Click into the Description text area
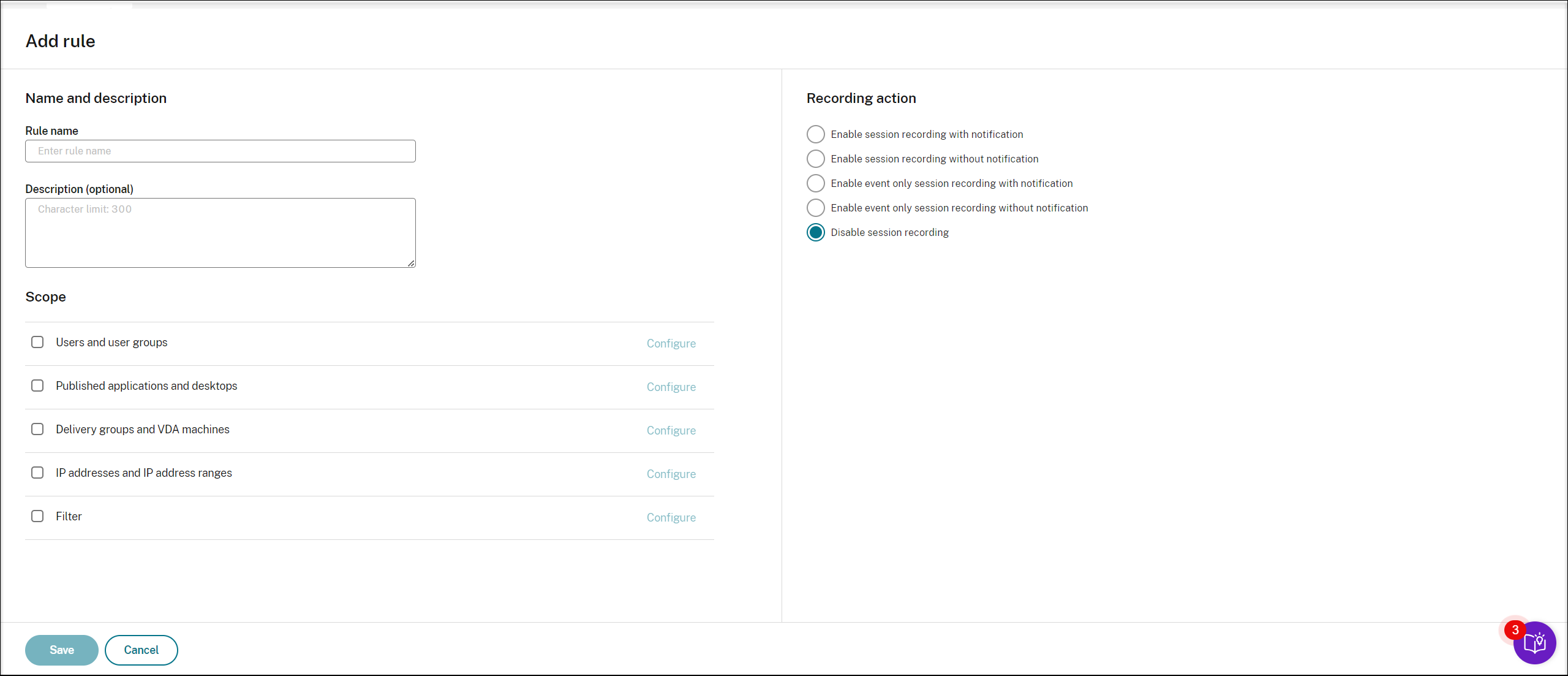The image size is (1568, 676). [x=221, y=233]
